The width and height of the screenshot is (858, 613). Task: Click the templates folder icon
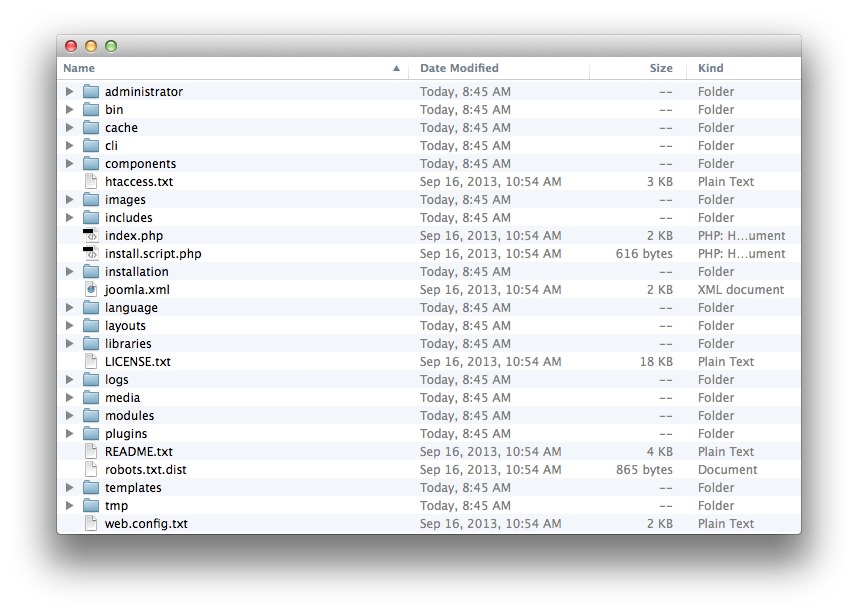pyautogui.click(x=91, y=488)
